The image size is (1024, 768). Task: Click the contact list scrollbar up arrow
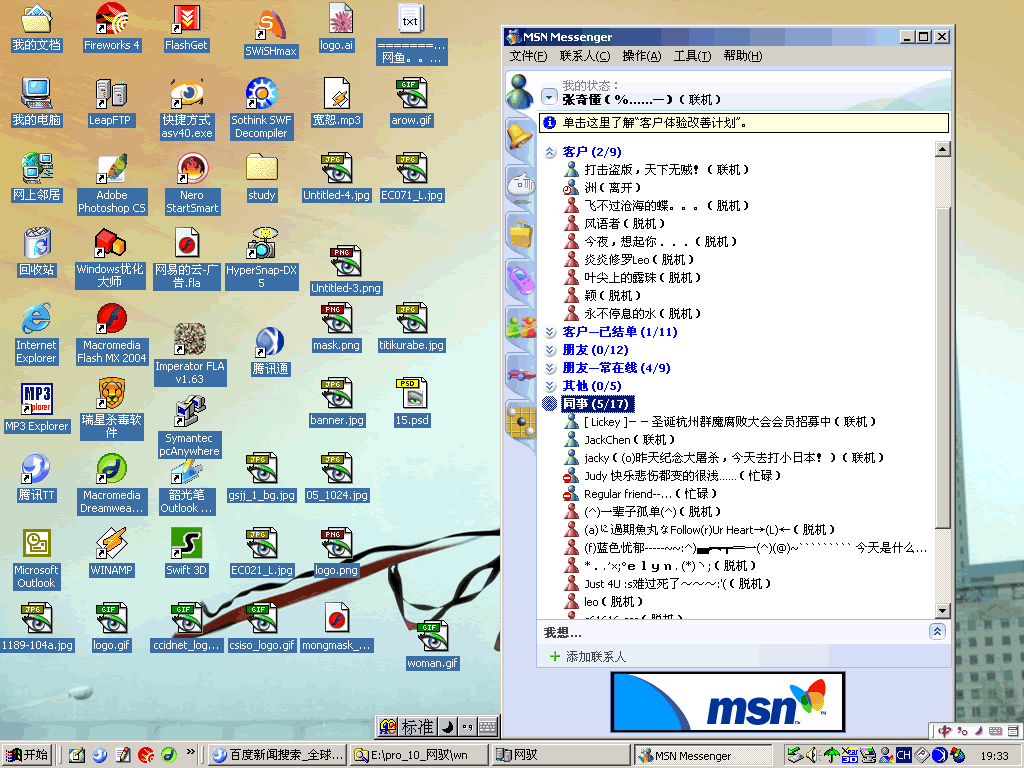pyautogui.click(x=942, y=149)
